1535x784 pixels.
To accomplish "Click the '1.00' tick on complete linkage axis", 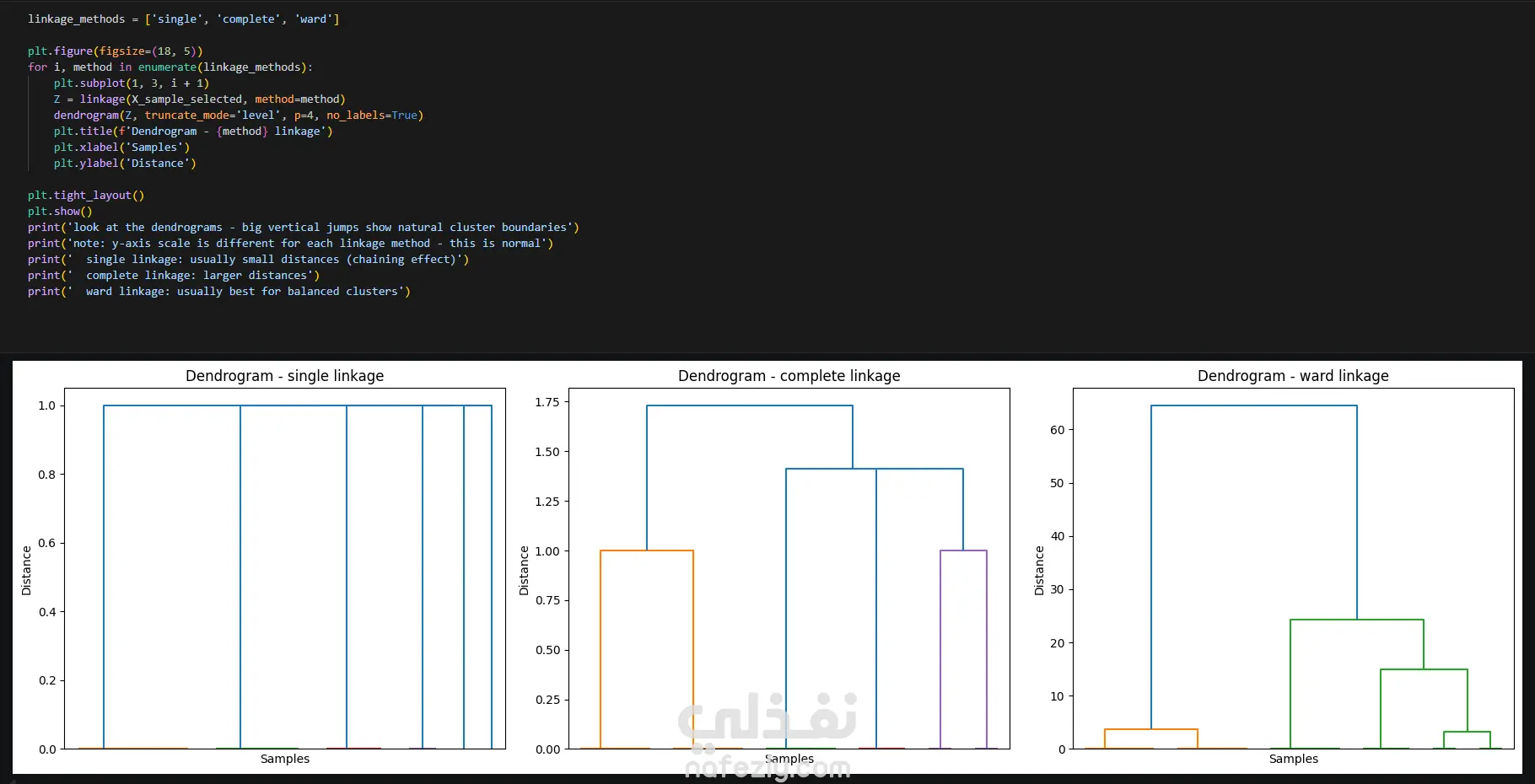I will point(547,551).
